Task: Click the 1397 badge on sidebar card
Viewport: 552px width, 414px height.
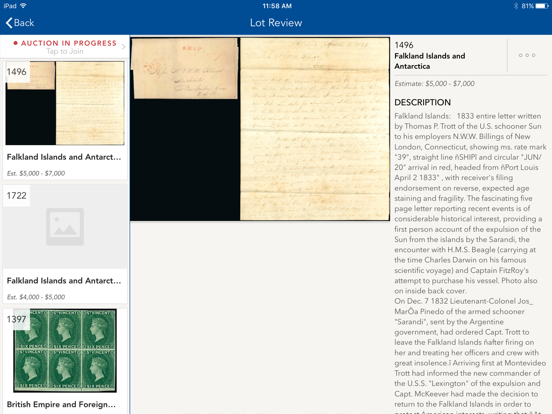Action: tap(17, 319)
